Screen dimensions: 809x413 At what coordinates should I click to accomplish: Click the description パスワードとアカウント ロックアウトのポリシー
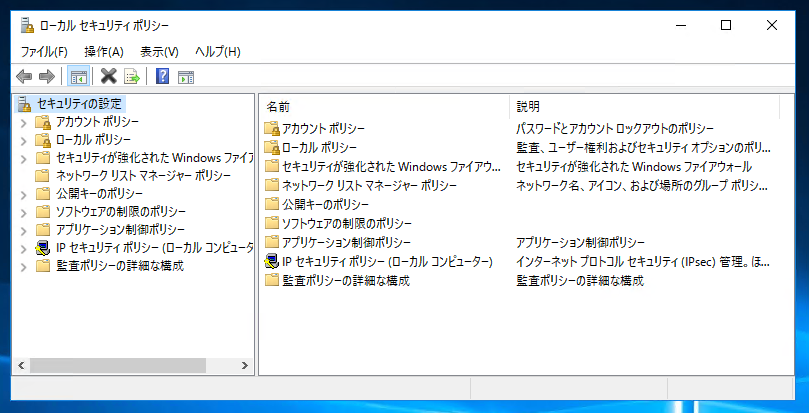(x=615, y=128)
